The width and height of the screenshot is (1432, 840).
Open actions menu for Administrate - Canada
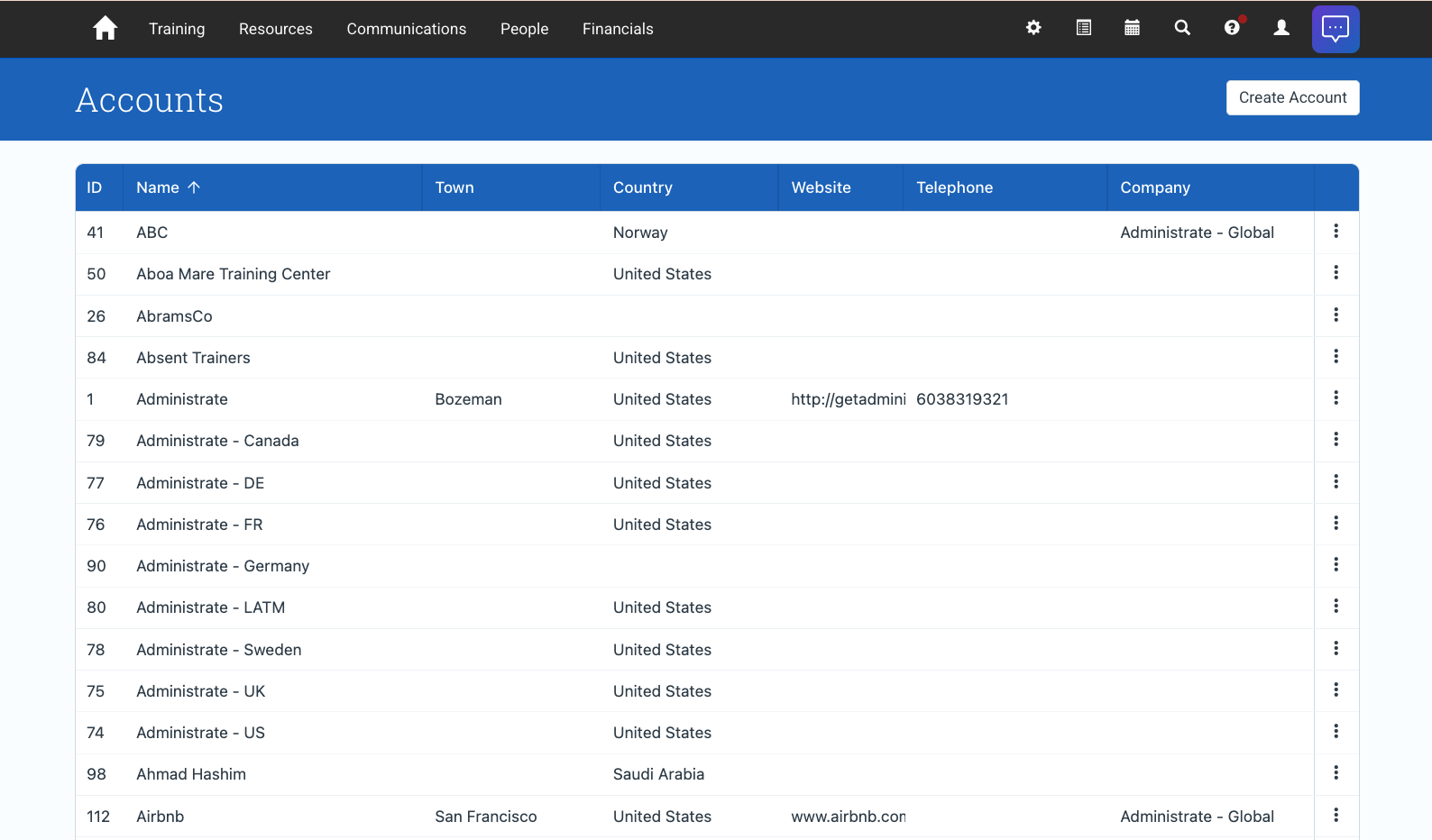pos(1336,440)
